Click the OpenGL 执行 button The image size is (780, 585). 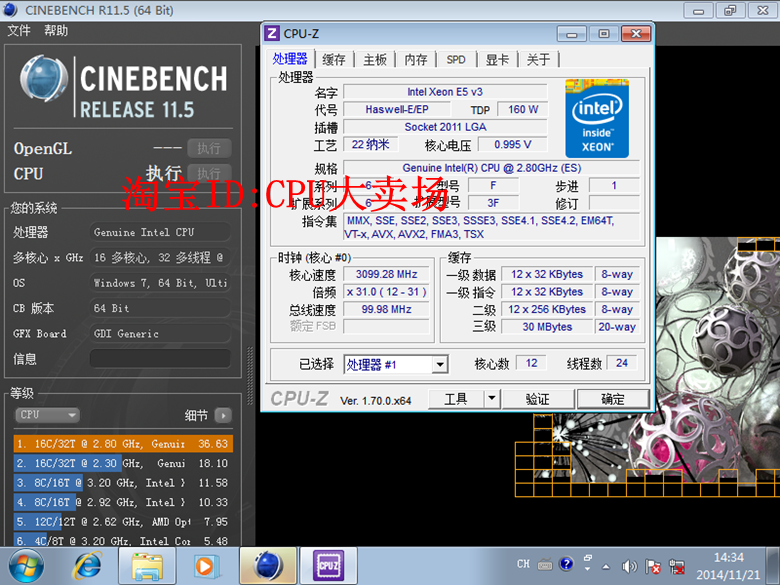(209, 148)
